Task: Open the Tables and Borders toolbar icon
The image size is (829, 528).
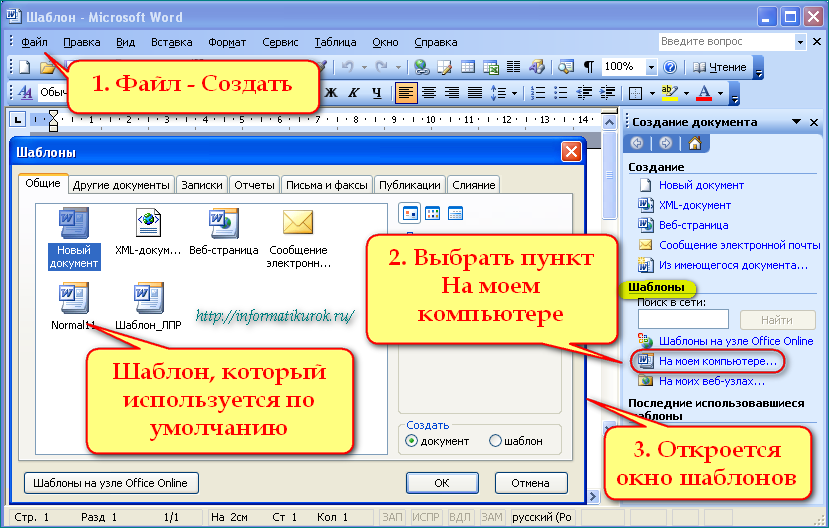Action: click(445, 67)
